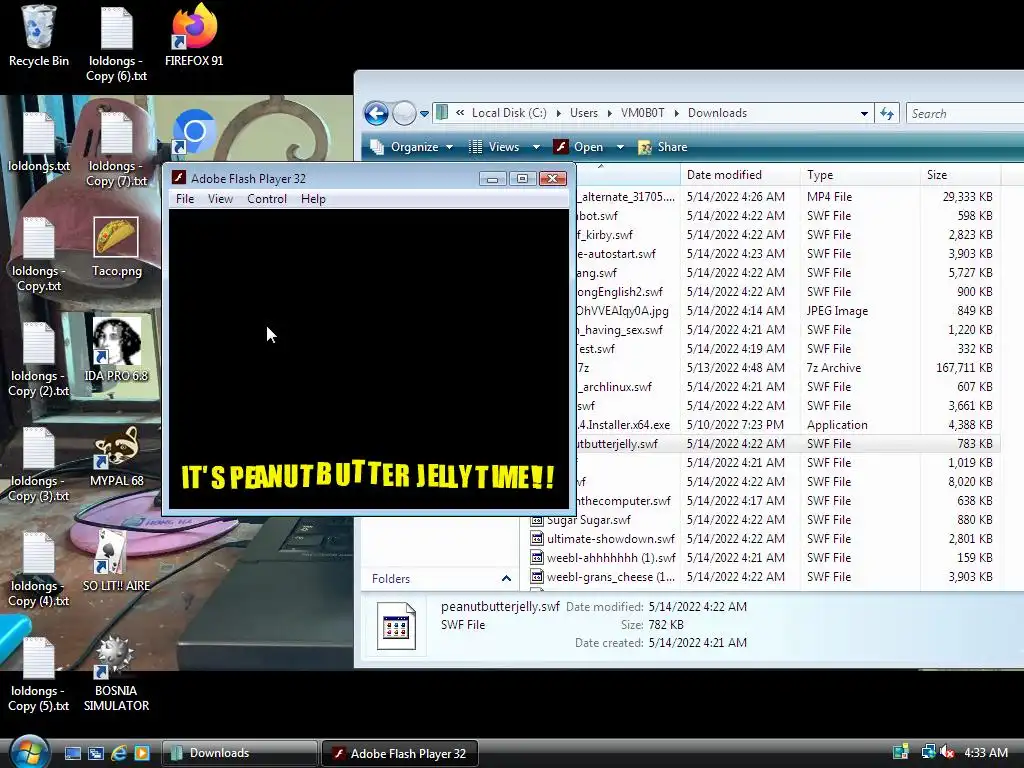
Task: Click Share in the Explorer toolbar
Action: [663, 147]
